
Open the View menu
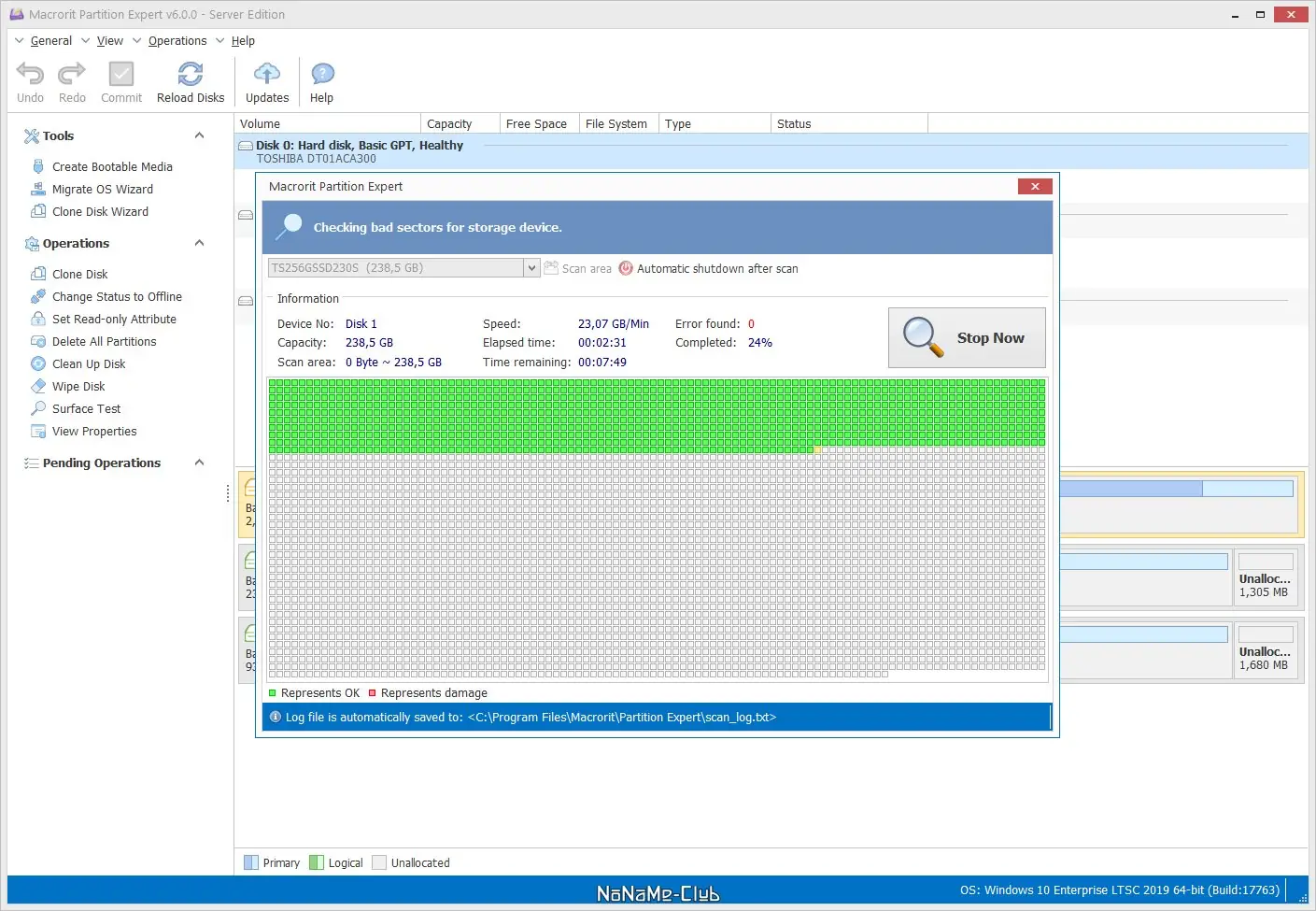point(110,40)
